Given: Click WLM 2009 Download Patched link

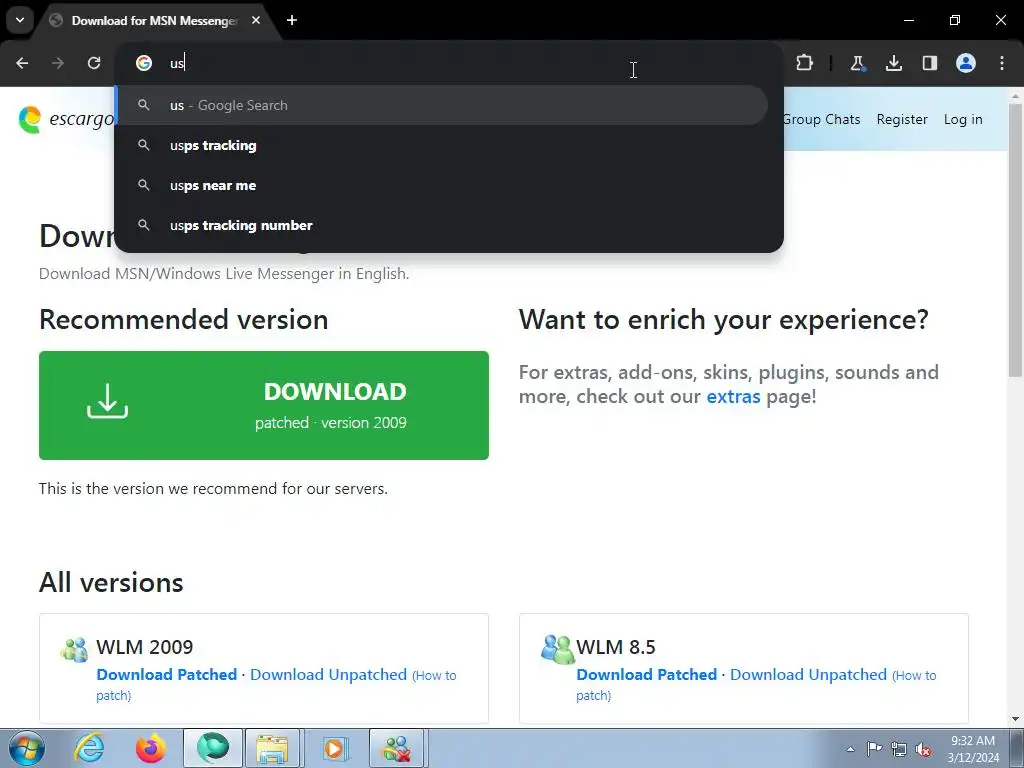Looking at the screenshot, I should (167, 675).
